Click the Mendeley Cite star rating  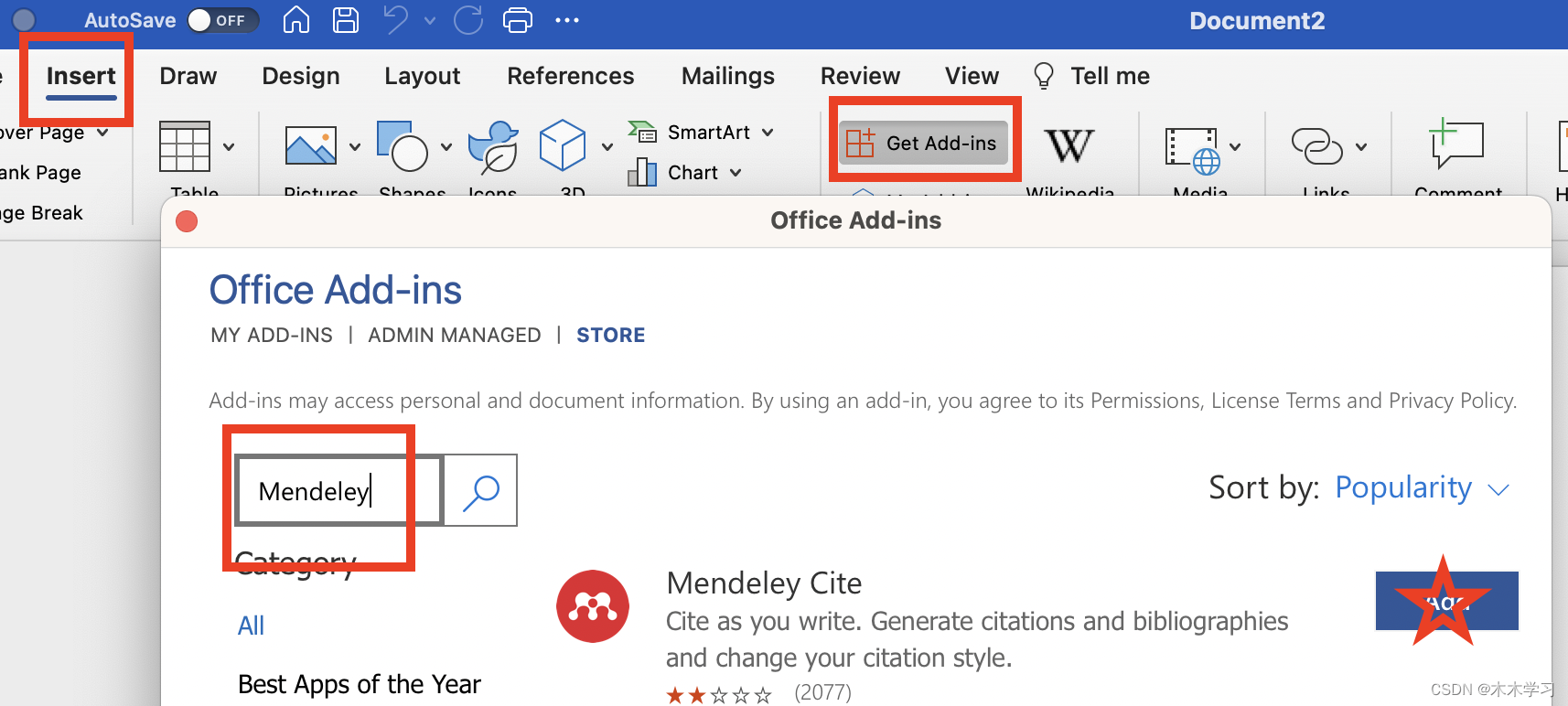[x=719, y=695]
